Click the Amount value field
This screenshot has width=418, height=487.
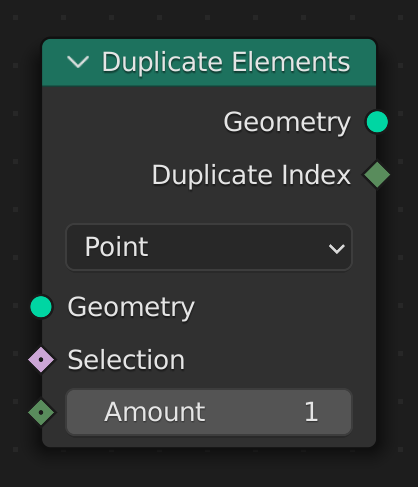[x=209, y=412]
